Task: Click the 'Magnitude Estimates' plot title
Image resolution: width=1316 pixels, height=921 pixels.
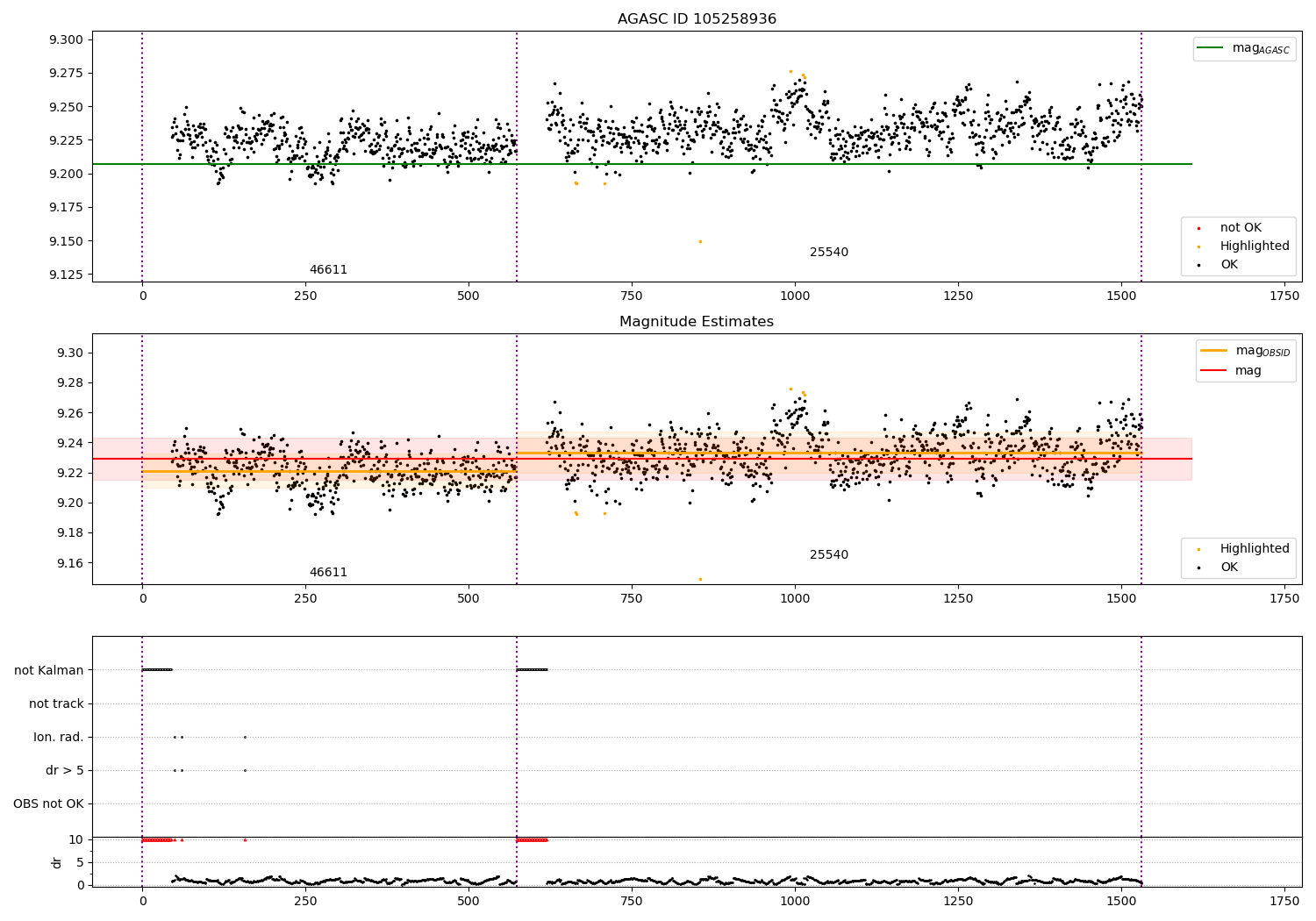Action: 697,322
